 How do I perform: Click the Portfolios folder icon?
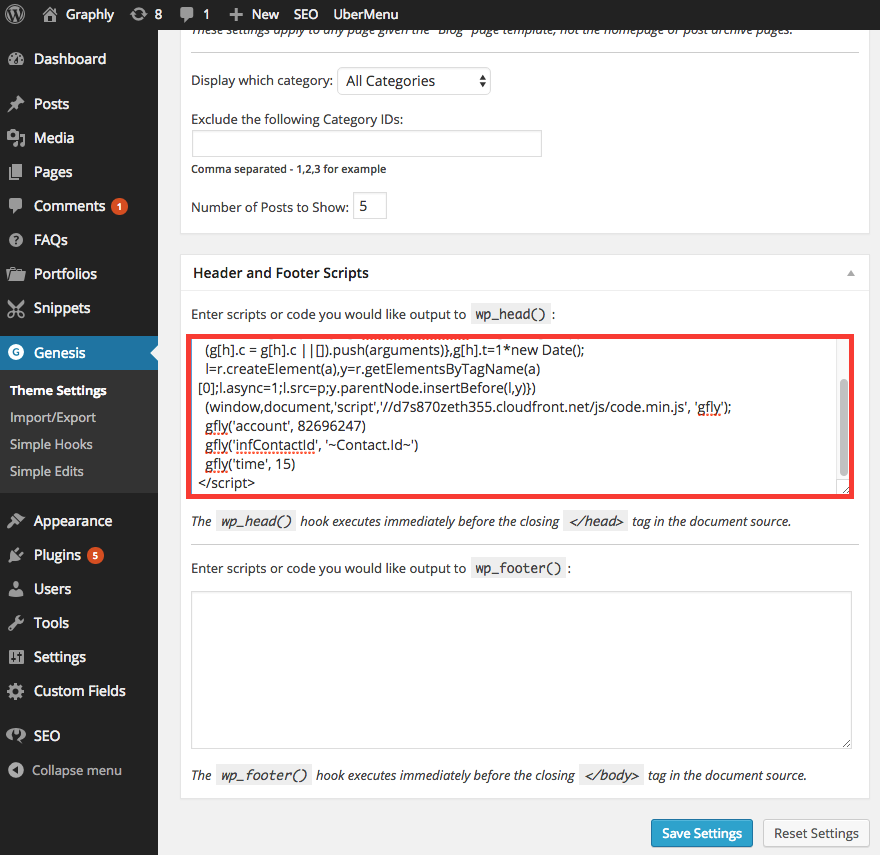[16, 274]
